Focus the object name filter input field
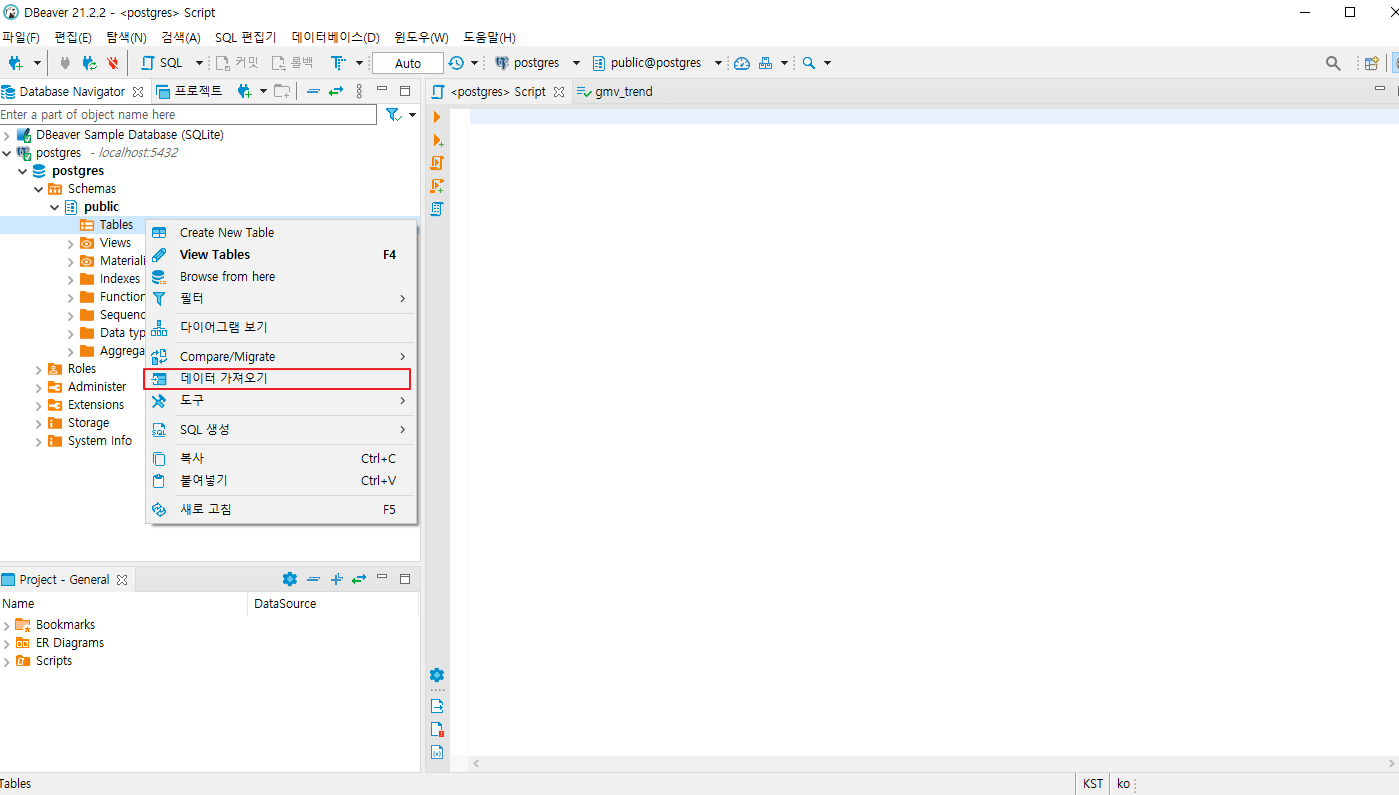 pyautogui.click(x=187, y=115)
